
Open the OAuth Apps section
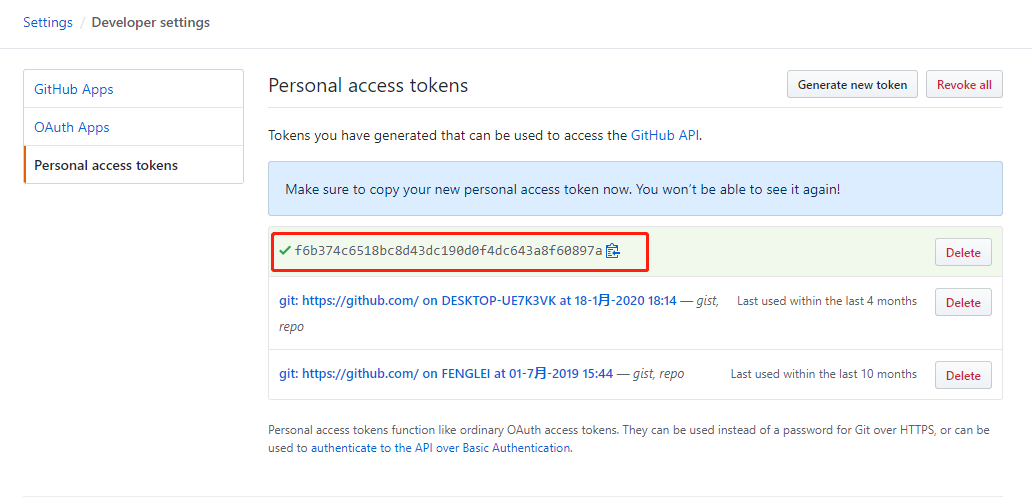click(x=72, y=127)
